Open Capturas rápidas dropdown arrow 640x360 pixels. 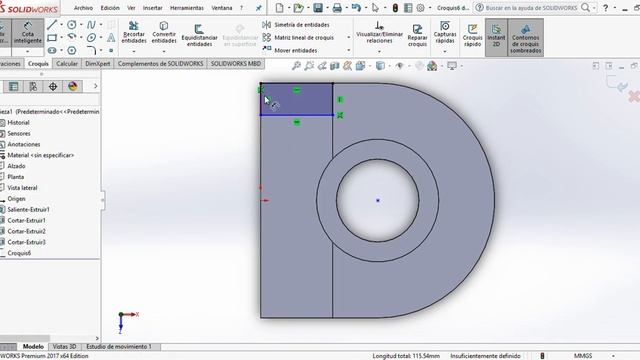[445, 52]
